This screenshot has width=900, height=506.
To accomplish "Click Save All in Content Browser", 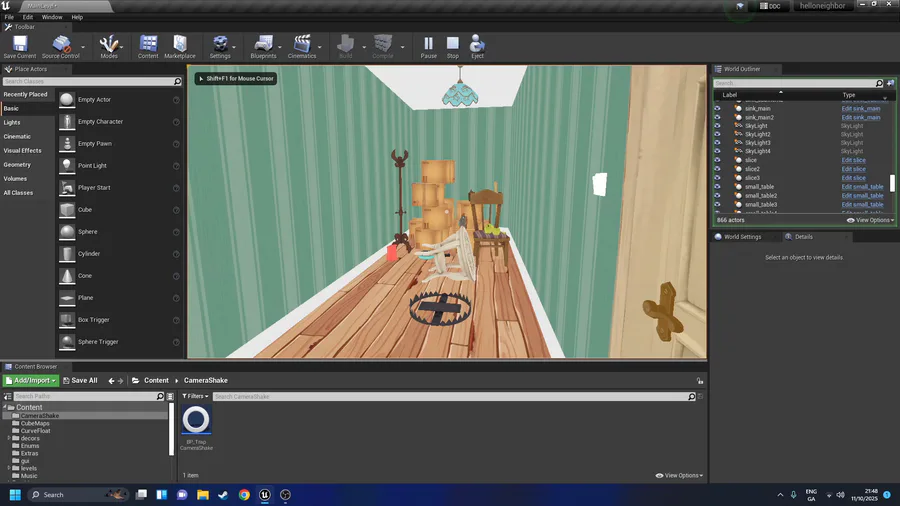I will click(x=80, y=380).
